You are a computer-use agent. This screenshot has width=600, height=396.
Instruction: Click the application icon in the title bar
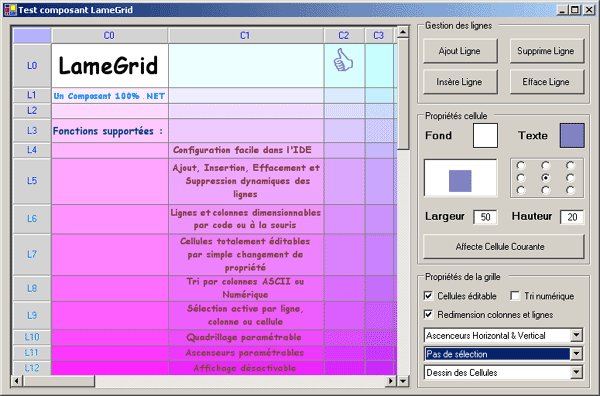10,10
